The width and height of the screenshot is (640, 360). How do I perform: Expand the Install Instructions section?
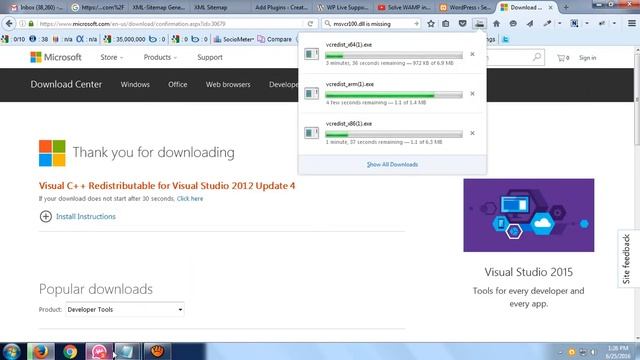pyautogui.click(x=78, y=216)
